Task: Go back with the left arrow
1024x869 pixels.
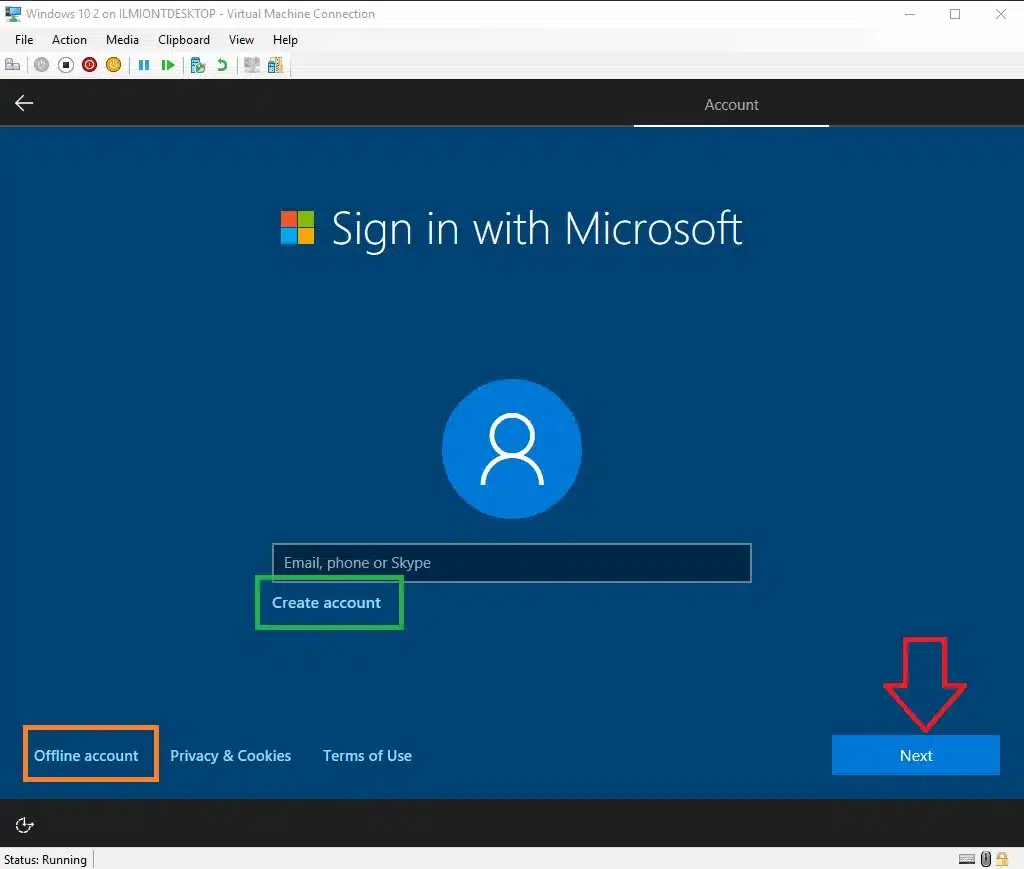Action: (24, 103)
